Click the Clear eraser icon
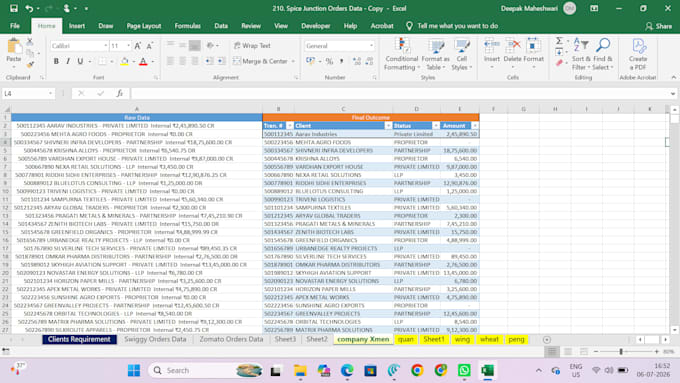 coord(559,63)
